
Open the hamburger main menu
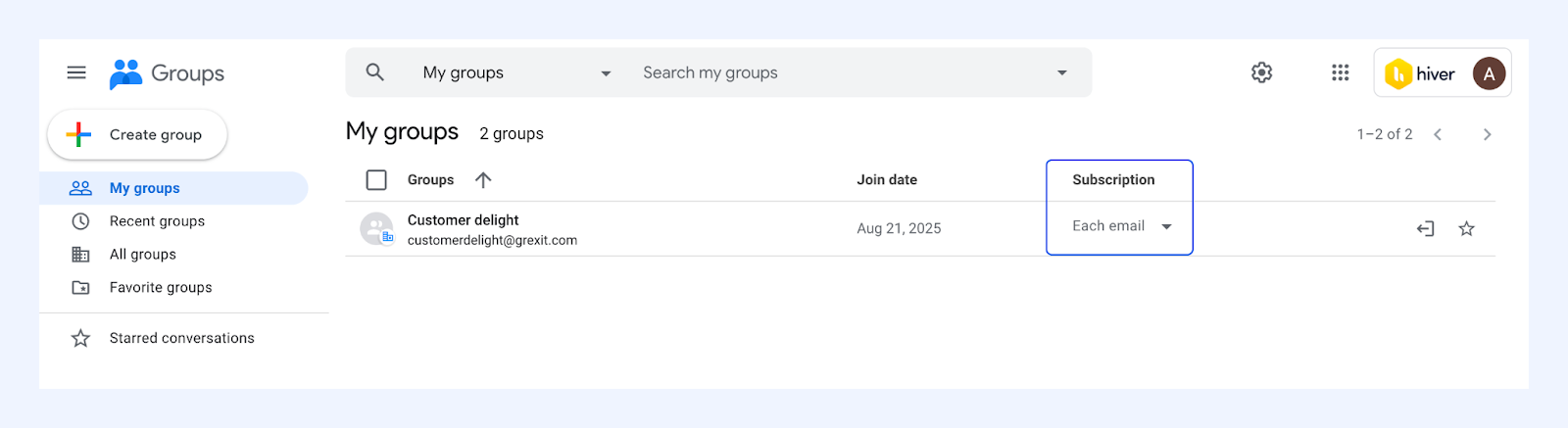pyautogui.click(x=76, y=72)
